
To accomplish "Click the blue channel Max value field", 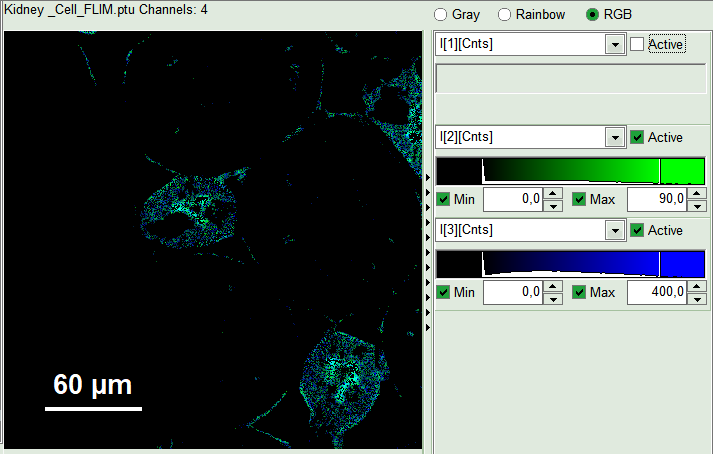I will point(656,293).
